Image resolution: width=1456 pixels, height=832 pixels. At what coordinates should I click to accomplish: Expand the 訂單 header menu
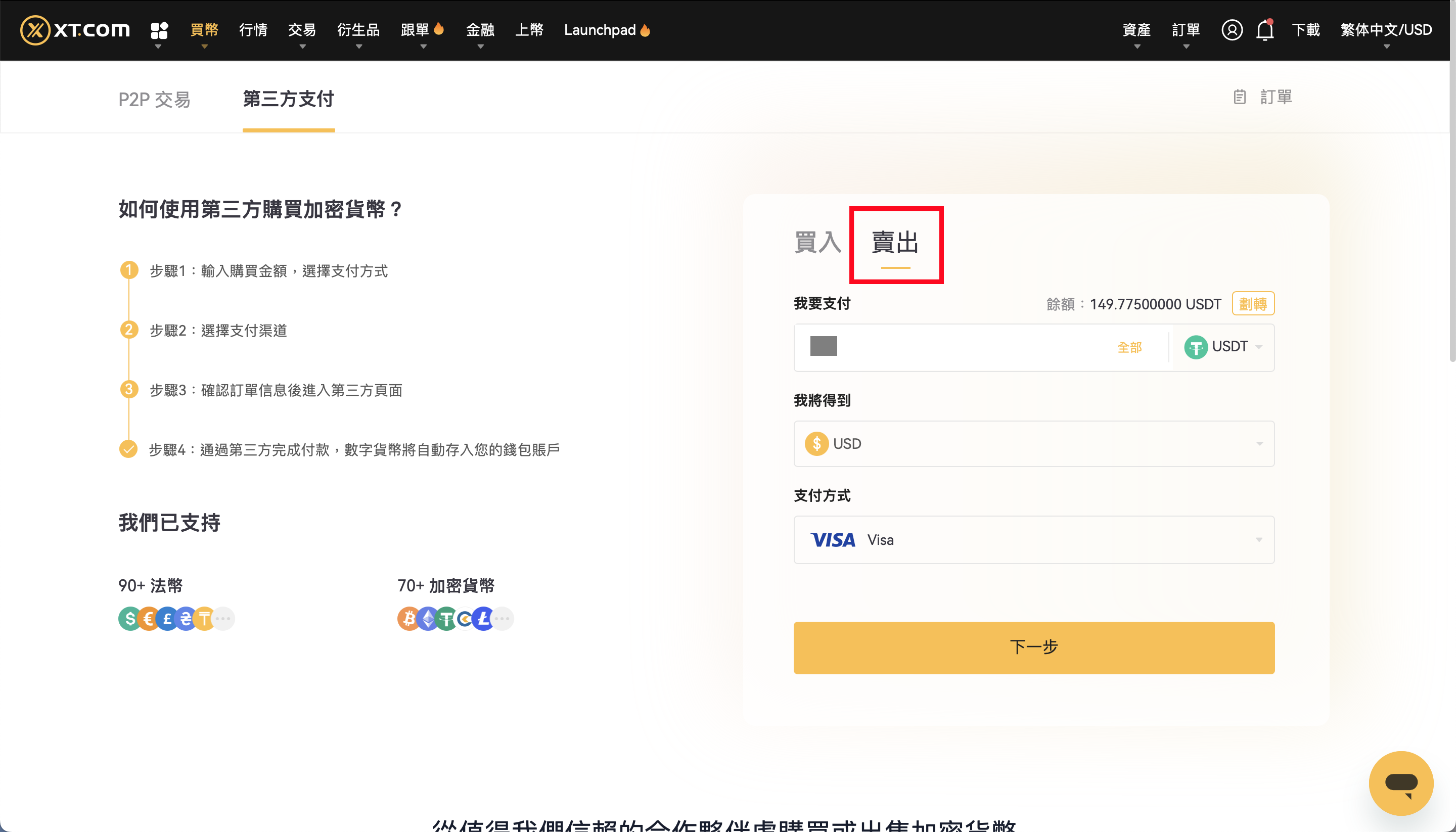coord(1186,30)
